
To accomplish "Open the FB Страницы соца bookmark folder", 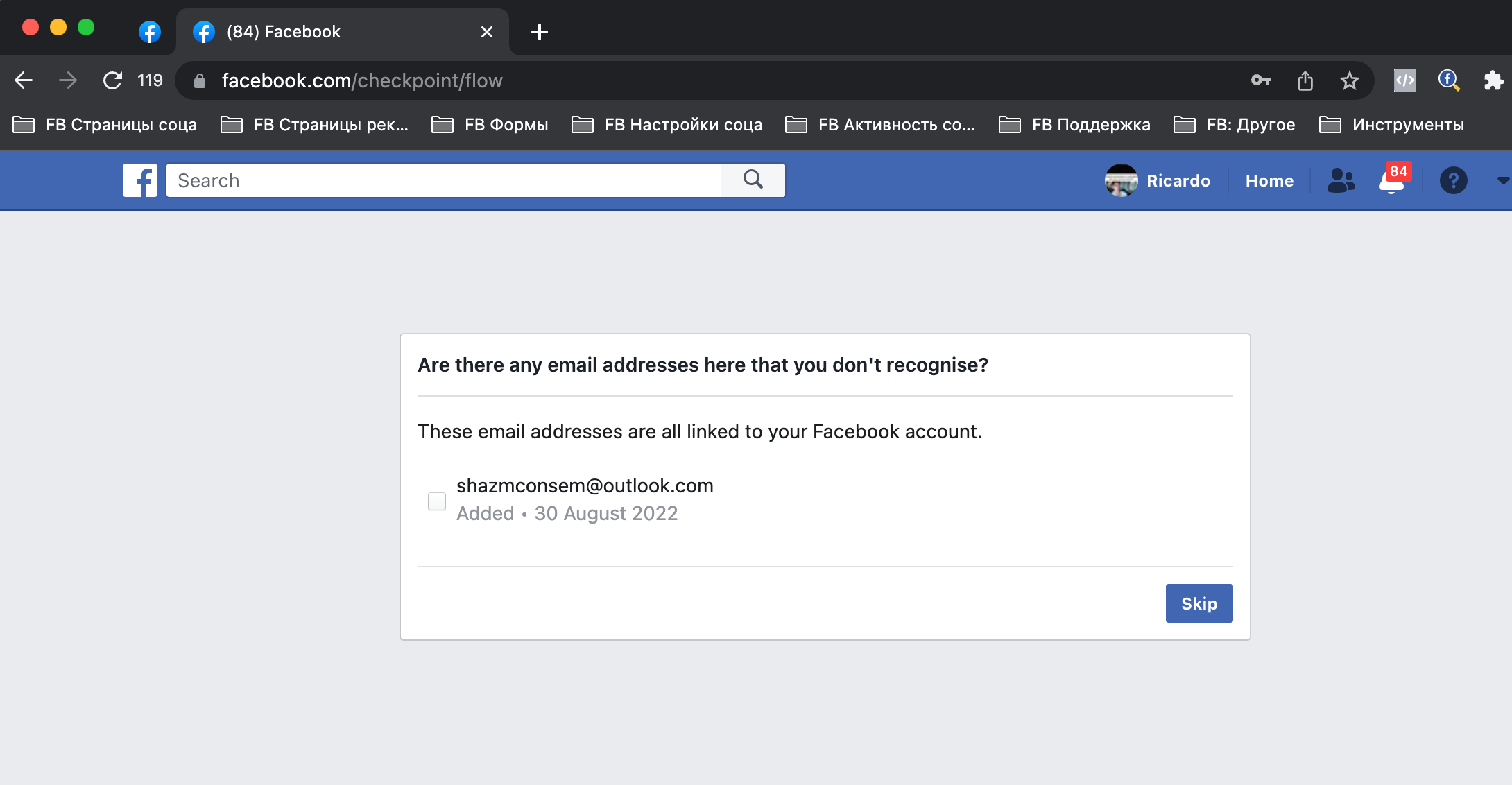I will 105,125.
